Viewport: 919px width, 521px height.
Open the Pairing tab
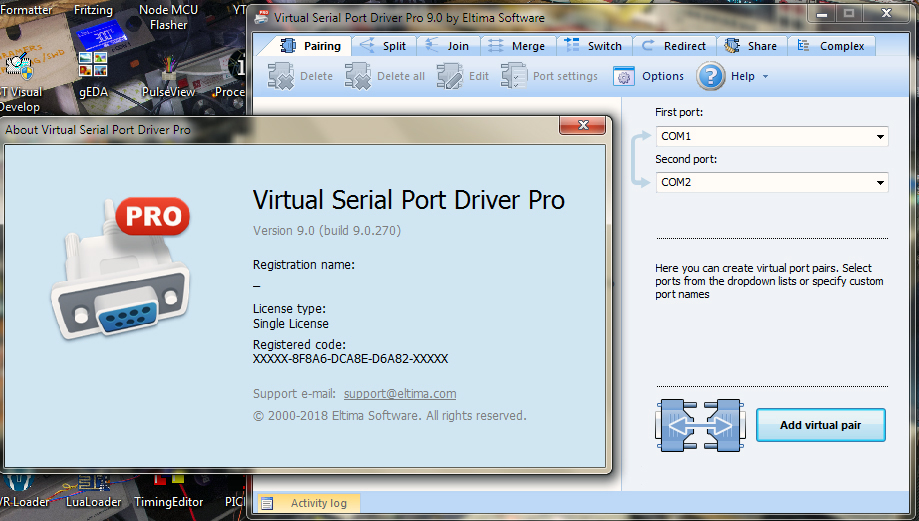click(x=305, y=46)
